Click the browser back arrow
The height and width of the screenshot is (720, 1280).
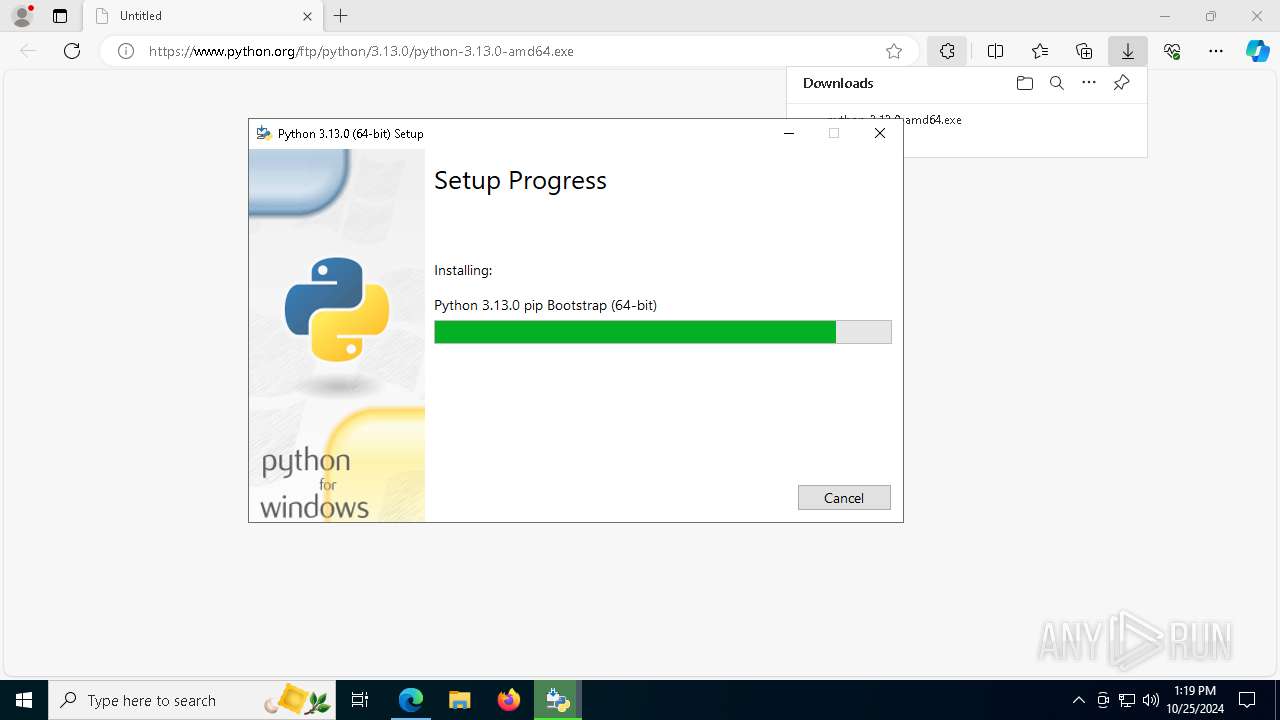point(28,51)
